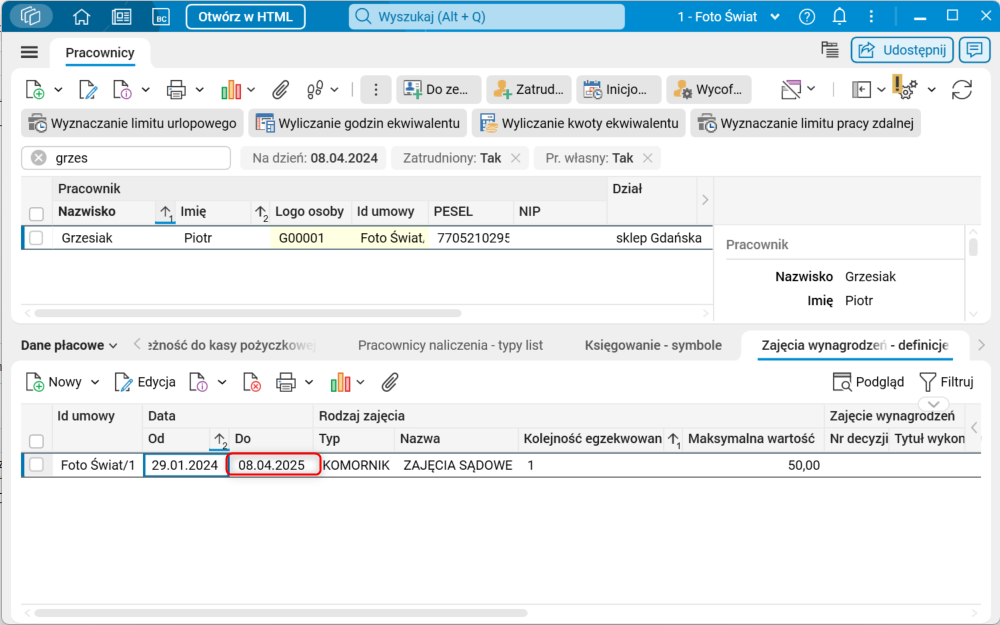Click the settings gear with warning icon

[x=906, y=87]
